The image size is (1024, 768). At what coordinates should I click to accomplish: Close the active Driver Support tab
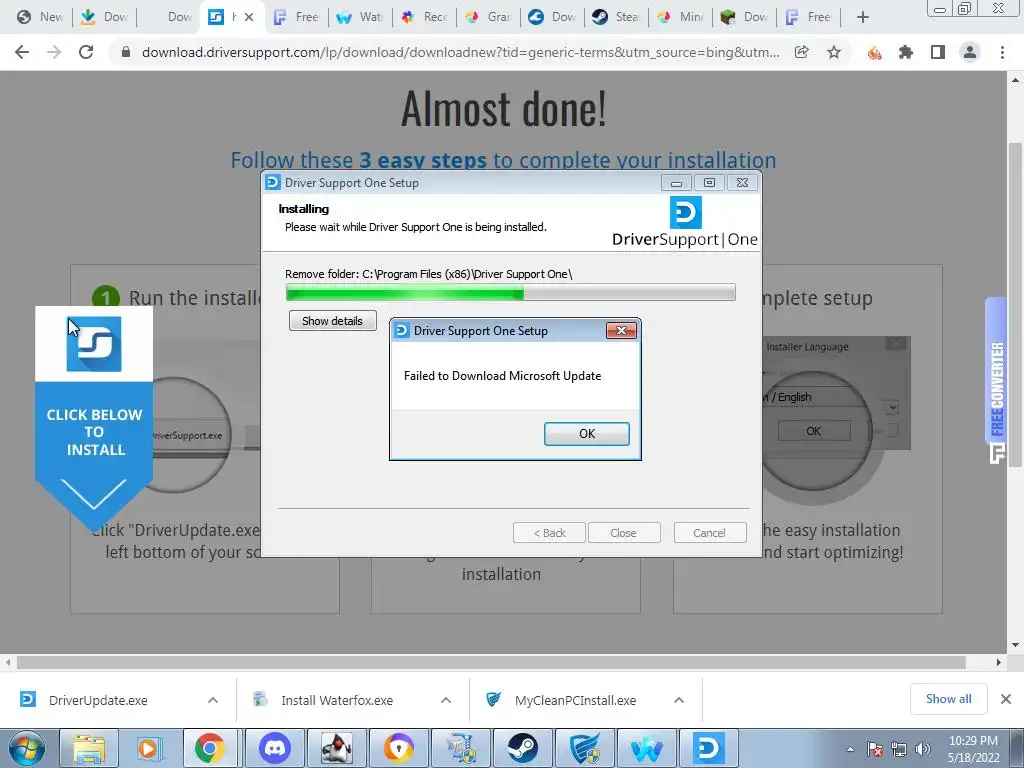pyautogui.click(x=249, y=17)
